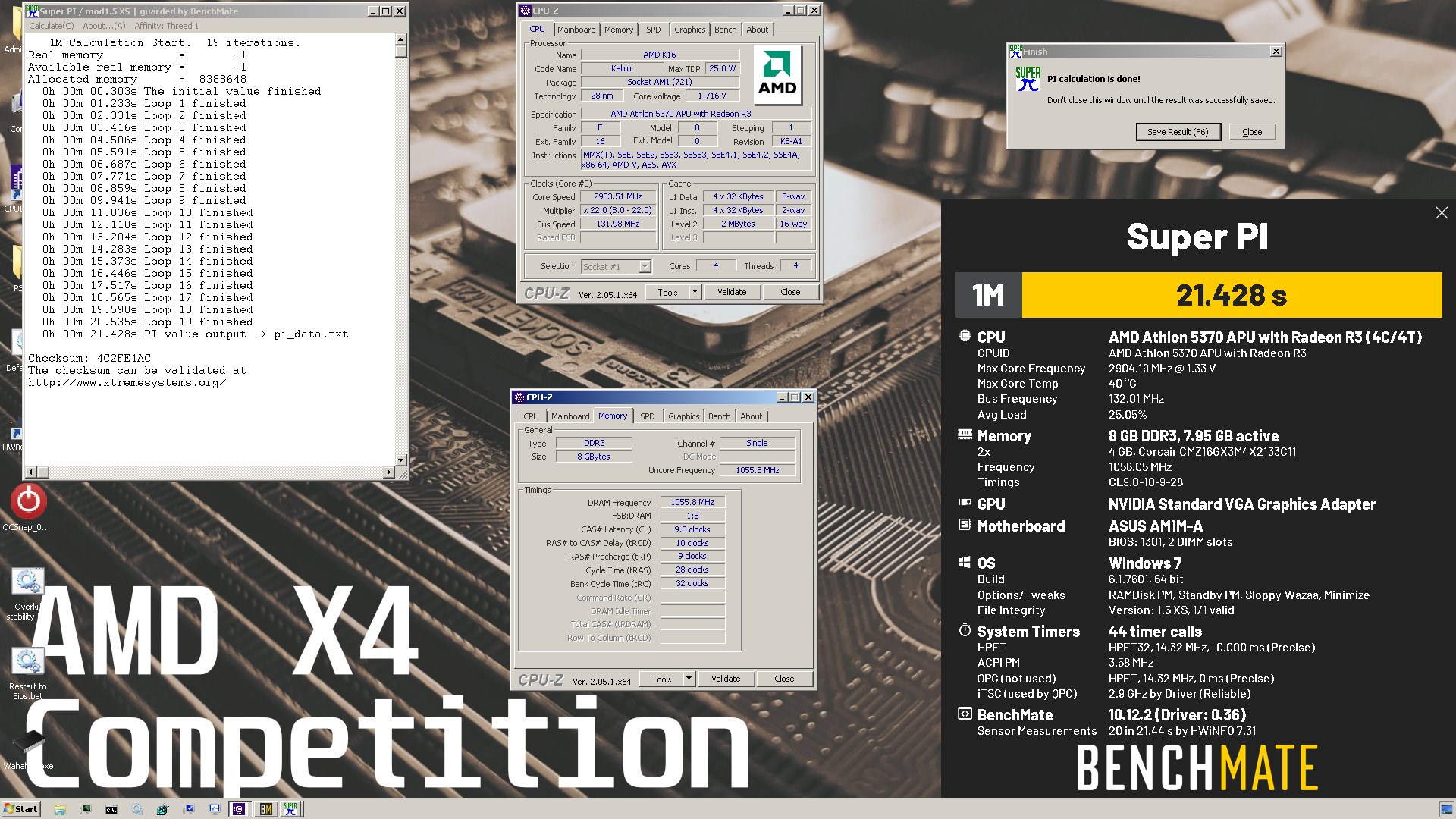Show desktop button at taskbar end
Screen dimensions: 1456x819
[x=1447, y=809]
